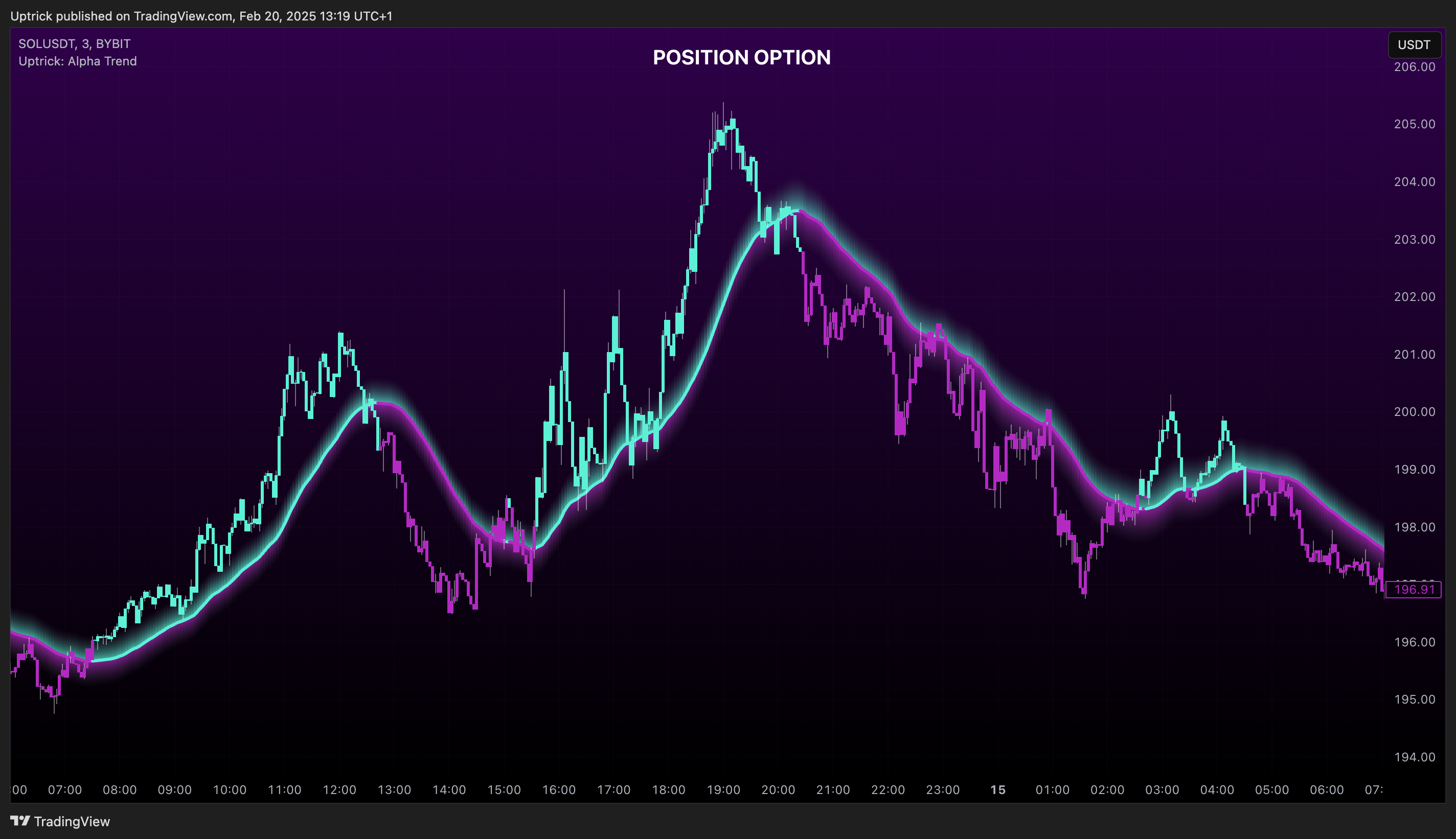Click the 17:00 time axis label
This screenshot has height=839, width=1456.
tap(614, 789)
